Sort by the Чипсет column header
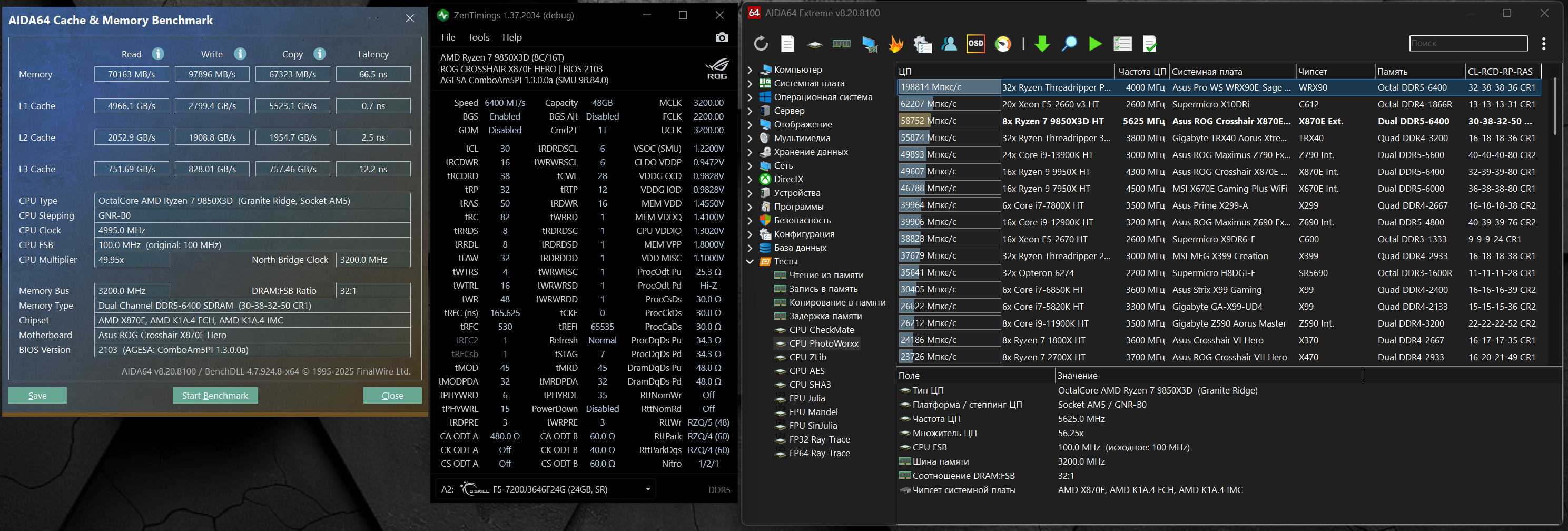 click(x=1335, y=72)
